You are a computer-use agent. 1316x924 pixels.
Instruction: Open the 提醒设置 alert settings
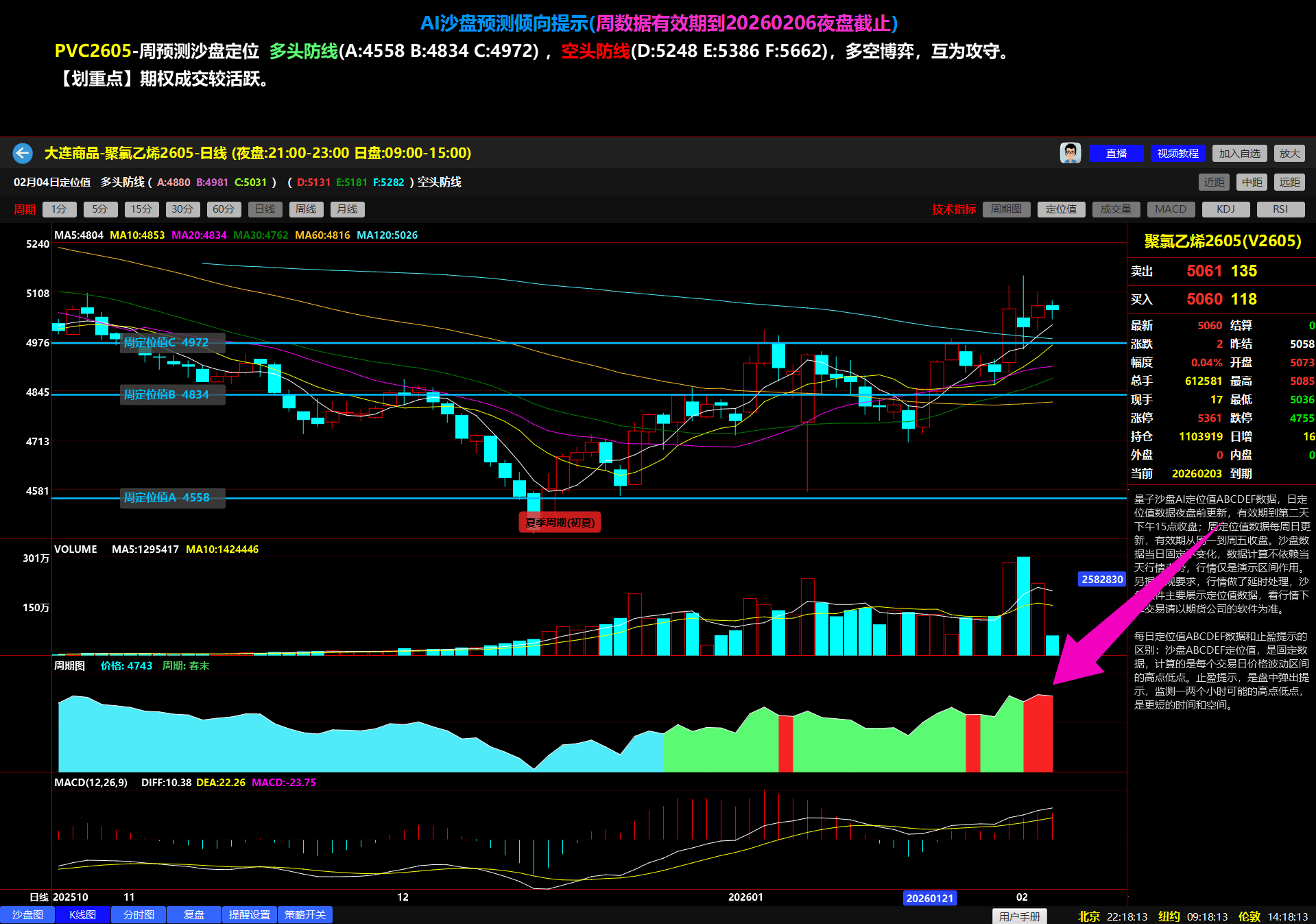(x=250, y=914)
